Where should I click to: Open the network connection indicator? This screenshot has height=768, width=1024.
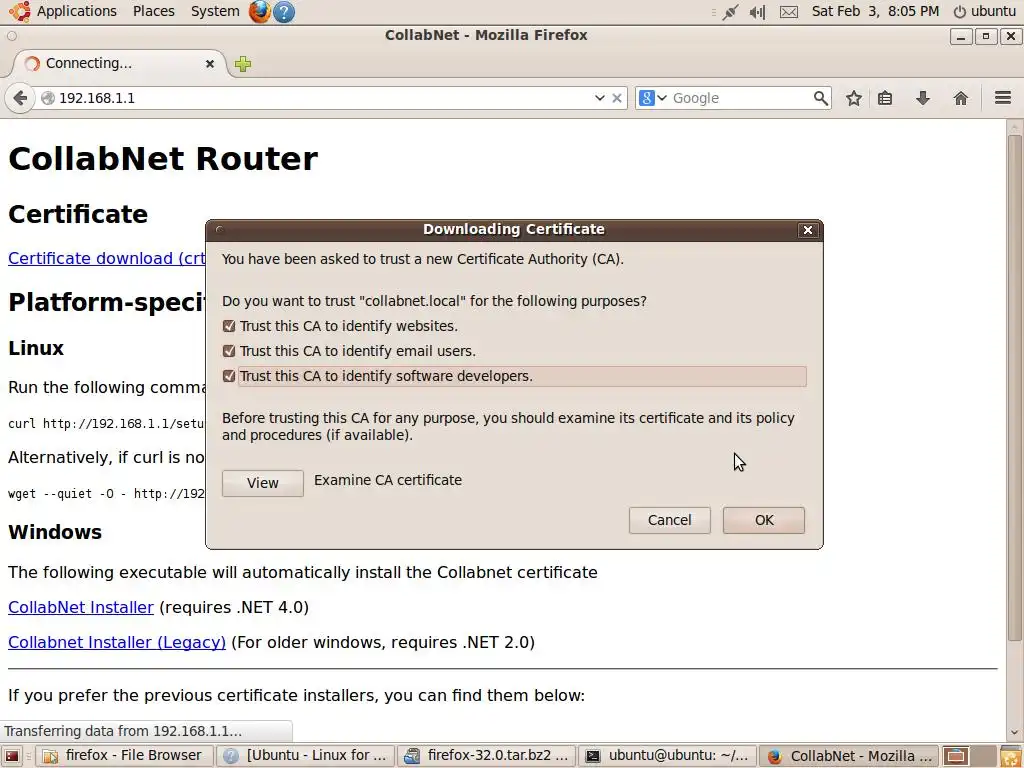(x=730, y=12)
